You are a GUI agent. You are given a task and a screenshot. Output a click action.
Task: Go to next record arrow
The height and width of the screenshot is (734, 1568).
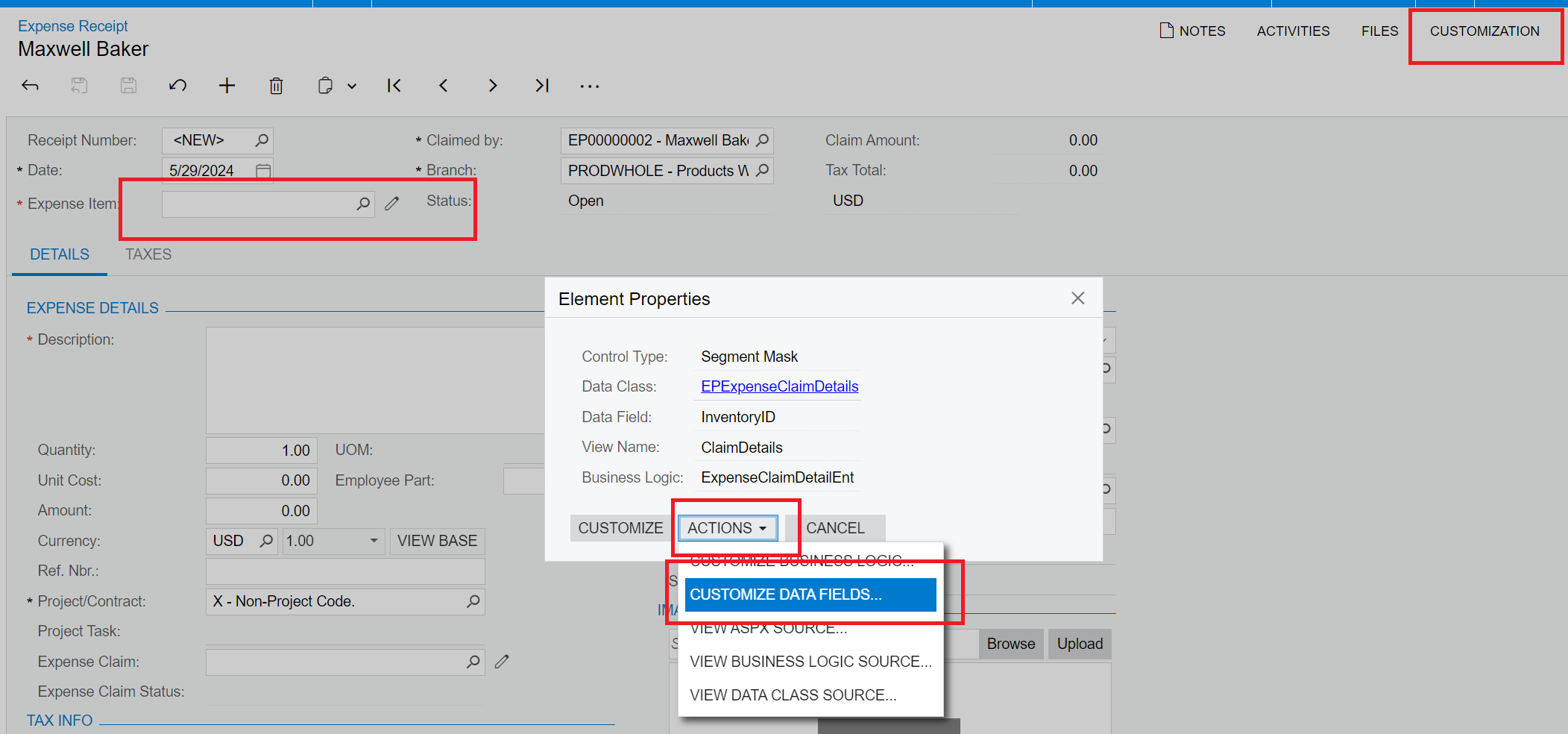(x=492, y=86)
